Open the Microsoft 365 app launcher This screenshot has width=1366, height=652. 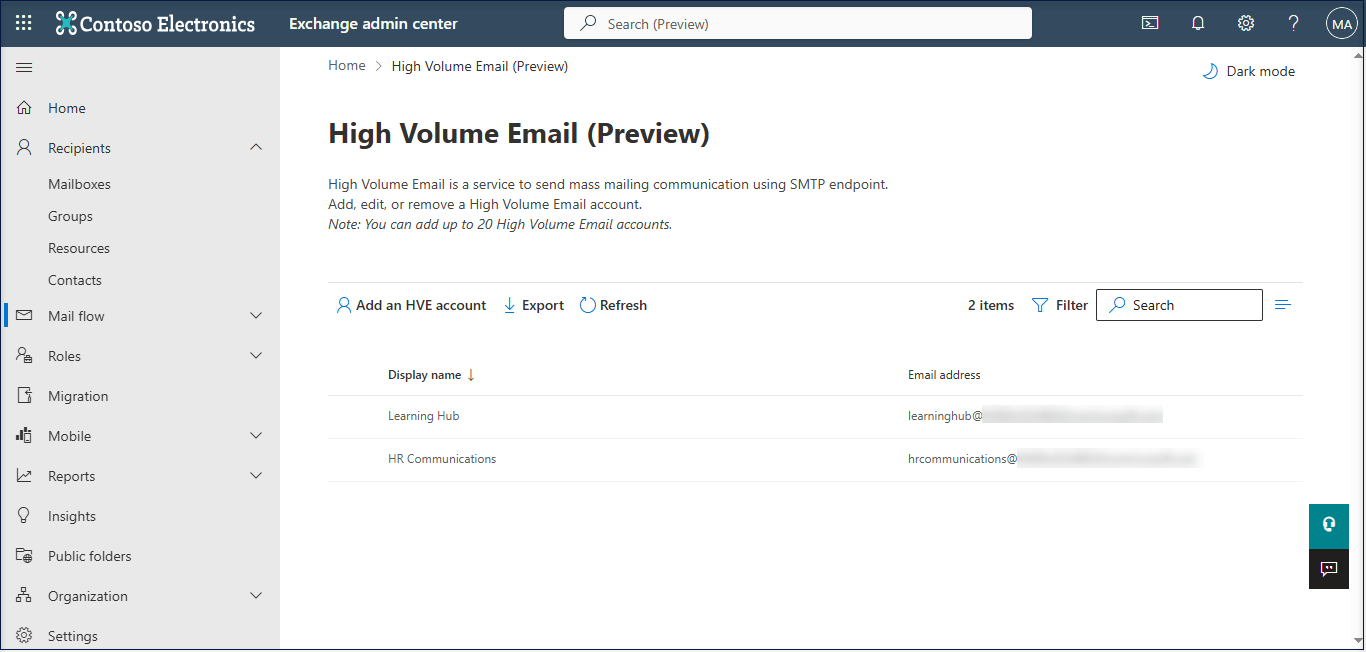tap(23, 22)
